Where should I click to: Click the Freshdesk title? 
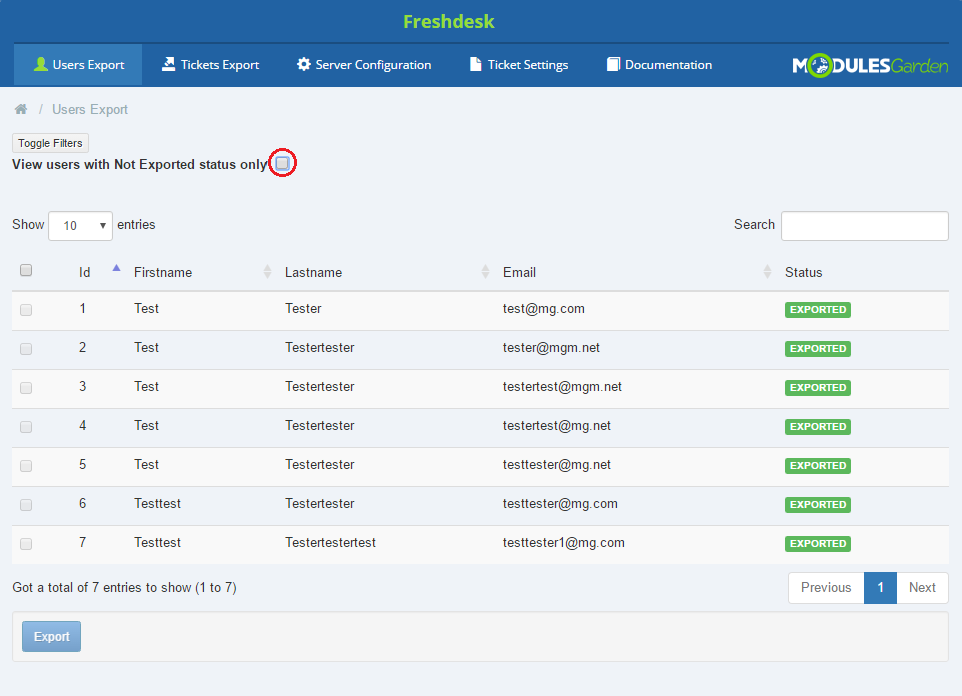(448, 21)
